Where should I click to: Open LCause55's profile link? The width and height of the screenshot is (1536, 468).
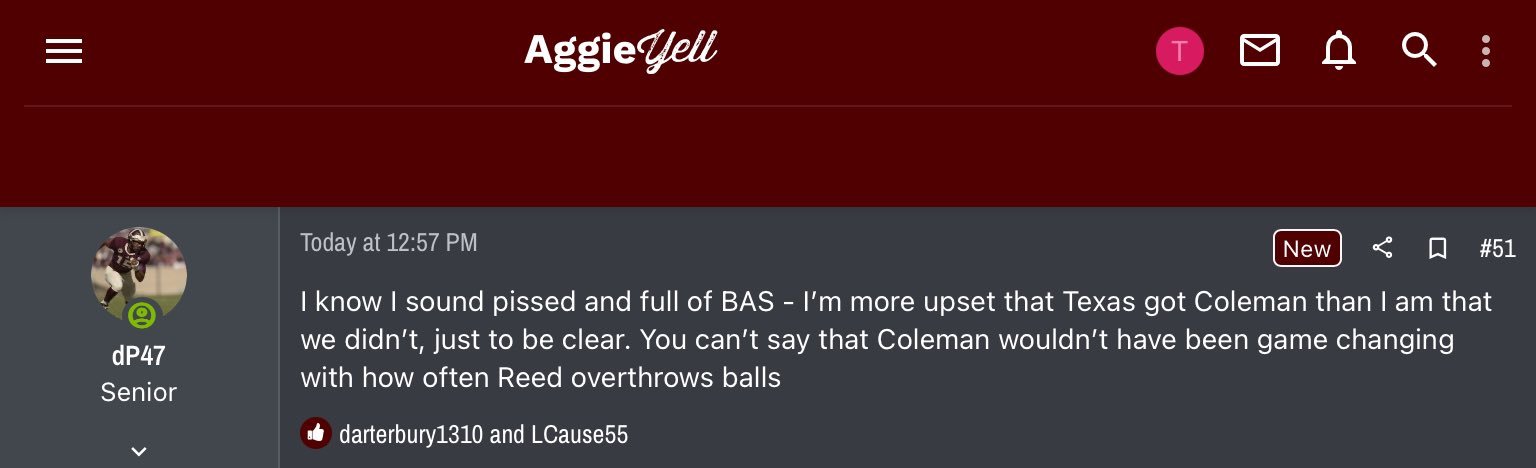click(x=579, y=434)
